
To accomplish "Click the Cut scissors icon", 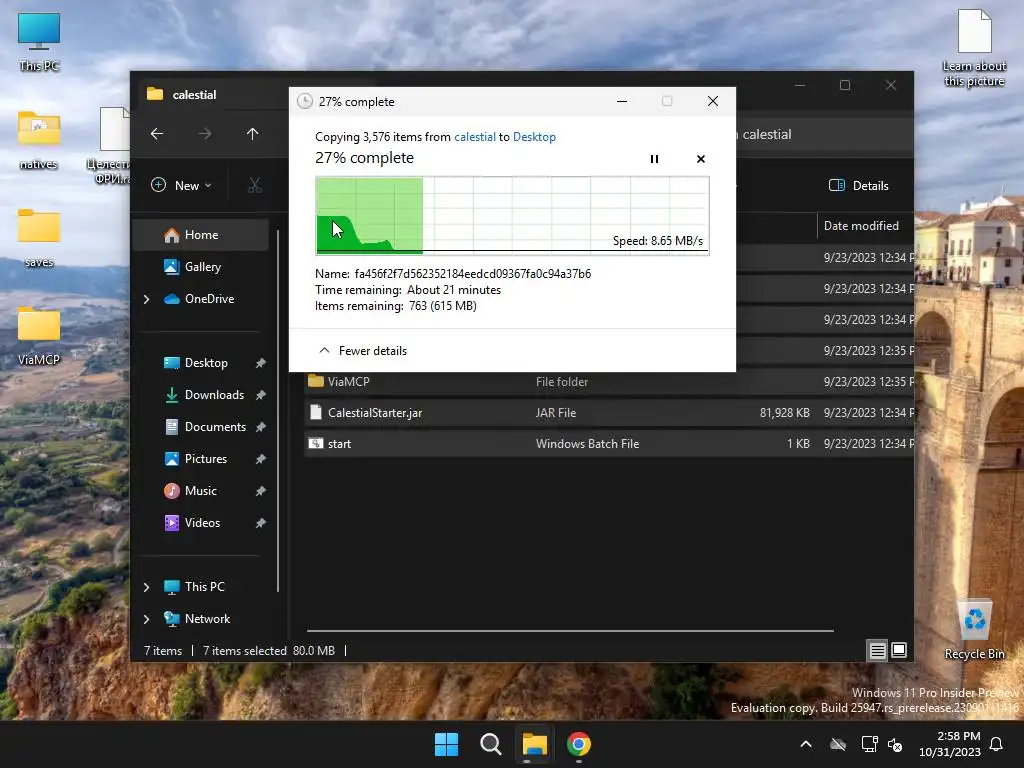I will pyautogui.click(x=255, y=185).
